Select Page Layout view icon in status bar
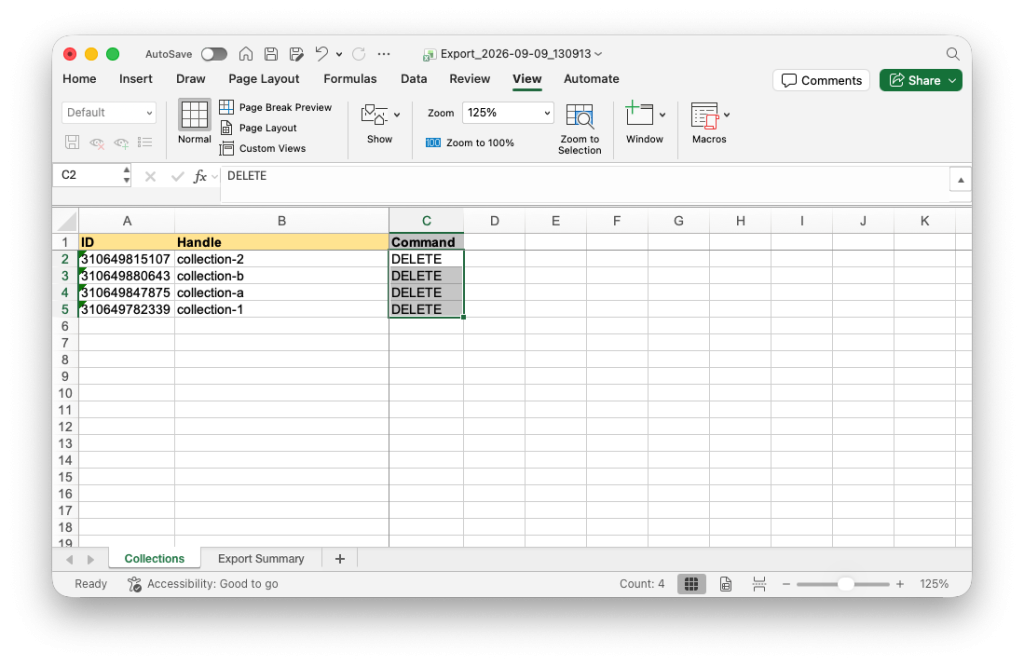The image size is (1024, 666). tap(726, 584)
